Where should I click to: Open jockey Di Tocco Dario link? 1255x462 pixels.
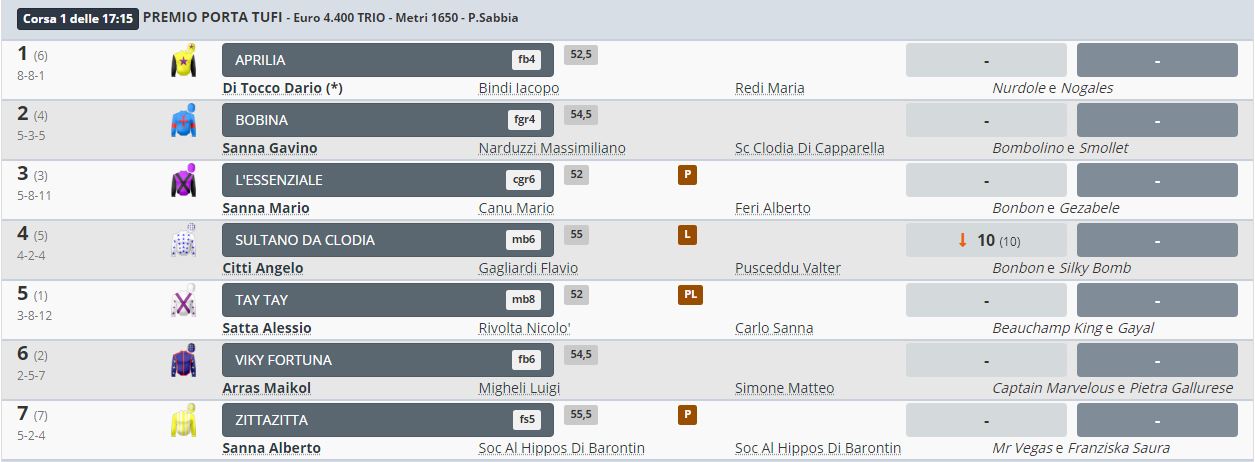282,88
